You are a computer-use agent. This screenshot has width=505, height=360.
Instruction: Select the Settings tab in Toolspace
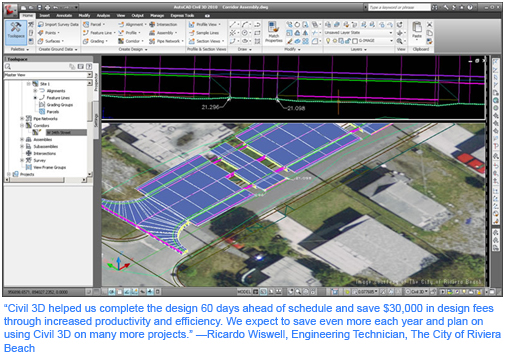coord(96,120)
